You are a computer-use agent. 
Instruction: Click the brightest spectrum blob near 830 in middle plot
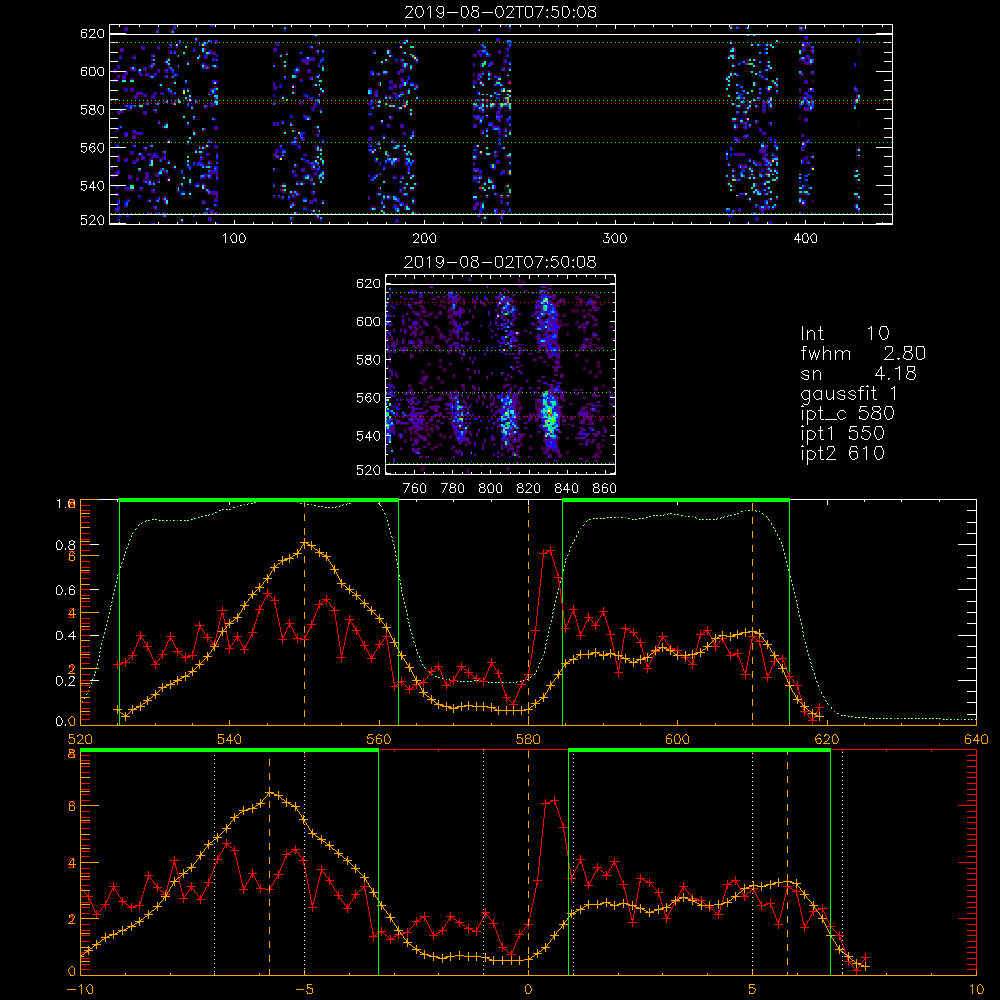[549, 416]
